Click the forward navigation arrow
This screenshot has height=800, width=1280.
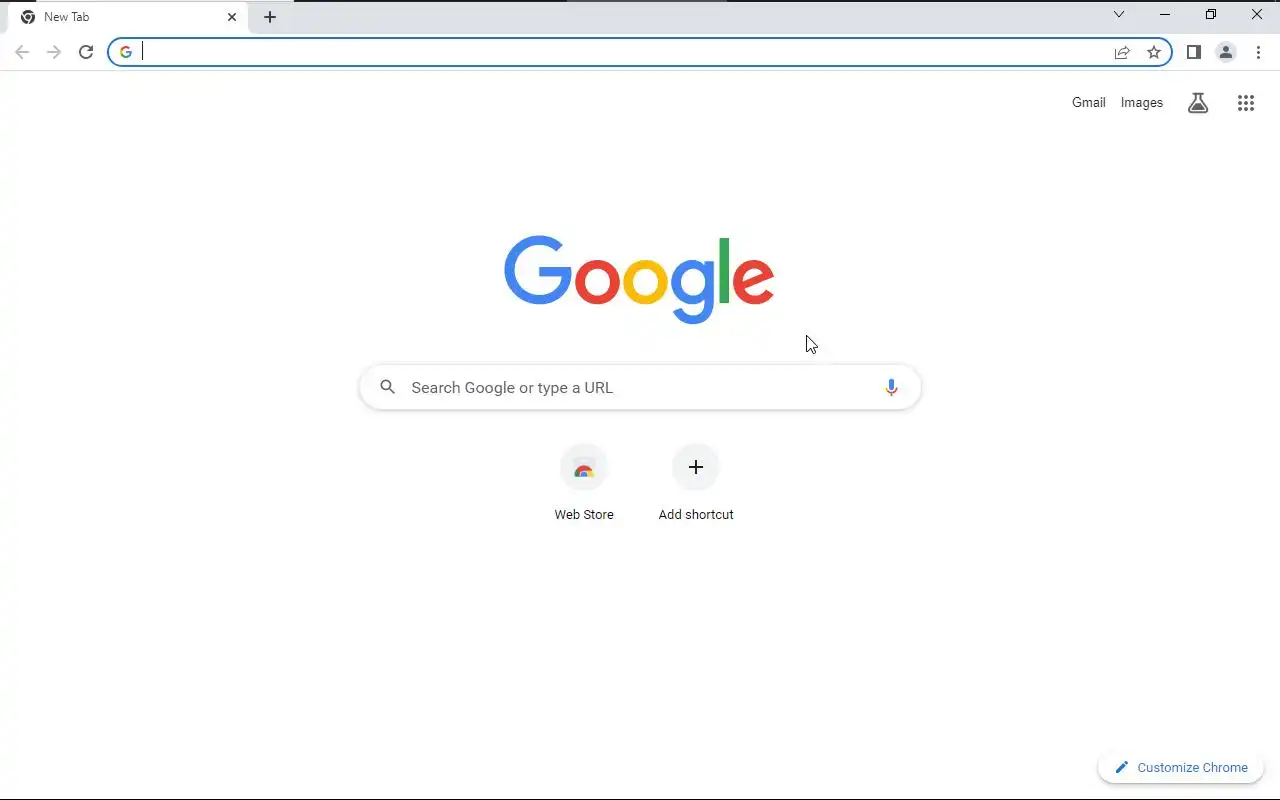[54, 52]
